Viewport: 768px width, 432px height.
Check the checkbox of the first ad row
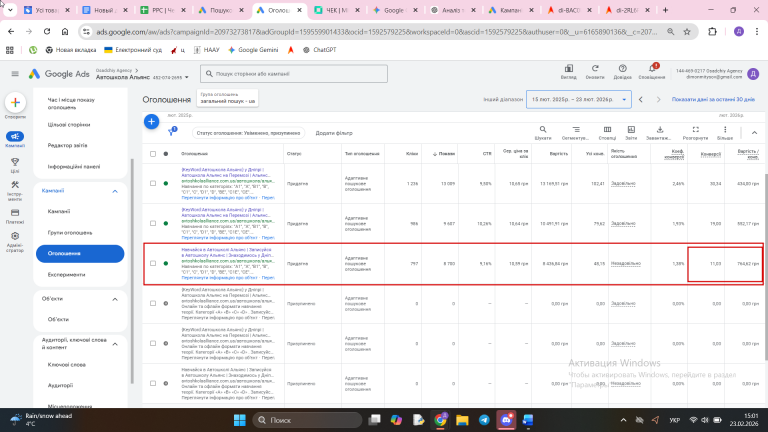[153, 184]
